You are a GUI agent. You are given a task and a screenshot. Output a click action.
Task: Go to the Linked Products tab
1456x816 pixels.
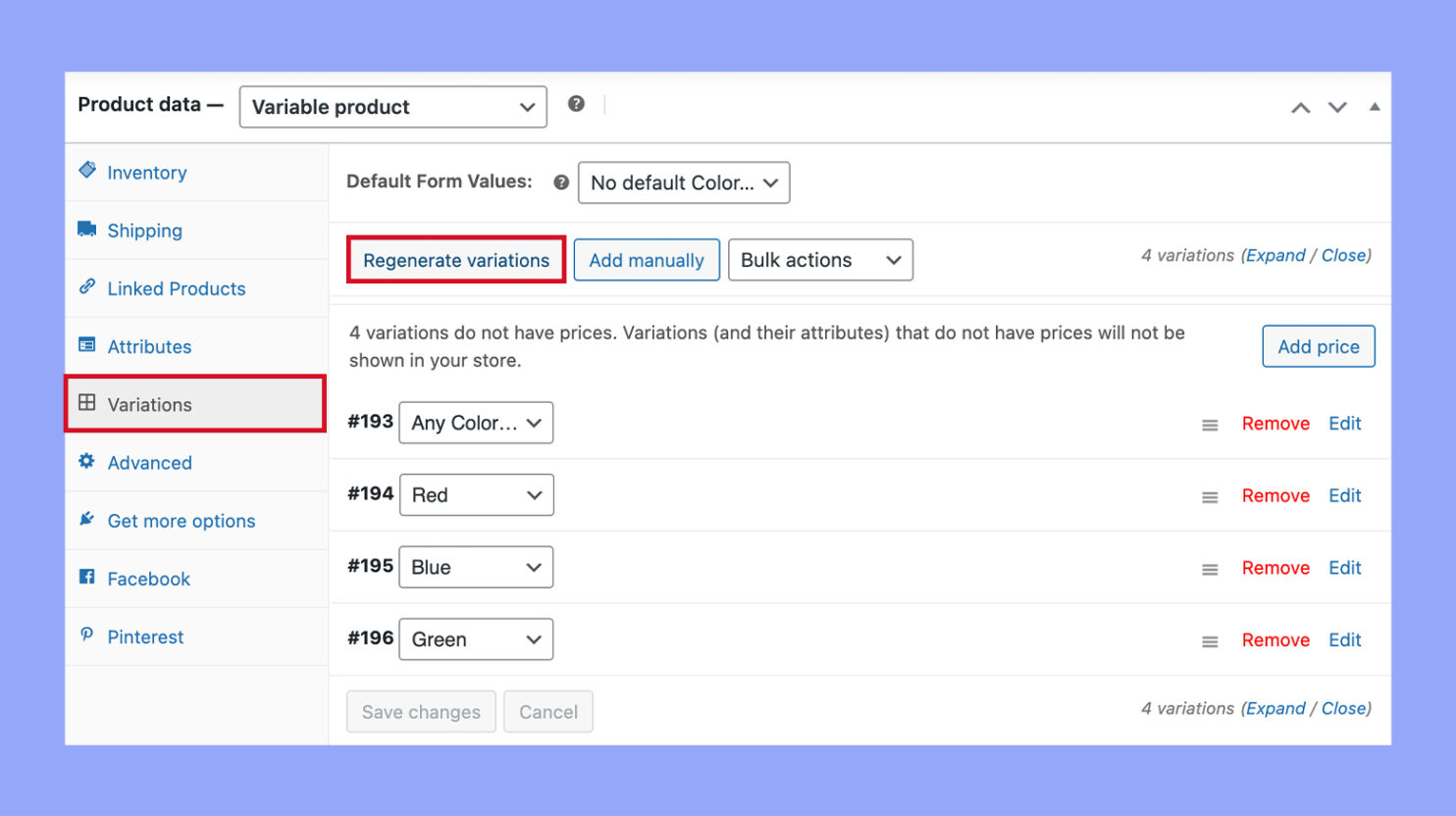(176, 288)
